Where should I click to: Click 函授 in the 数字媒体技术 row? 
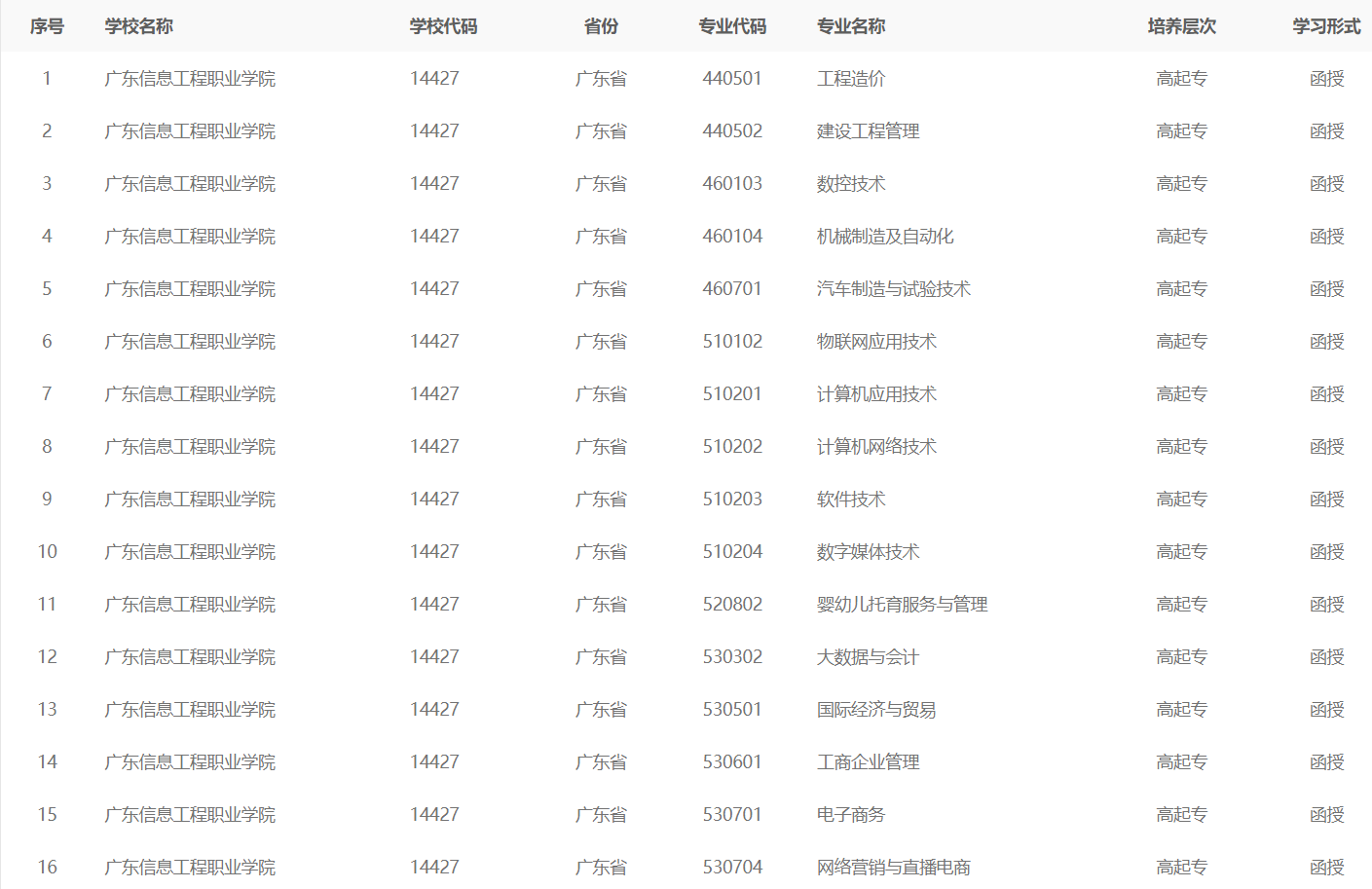(x=1326, y=552)
